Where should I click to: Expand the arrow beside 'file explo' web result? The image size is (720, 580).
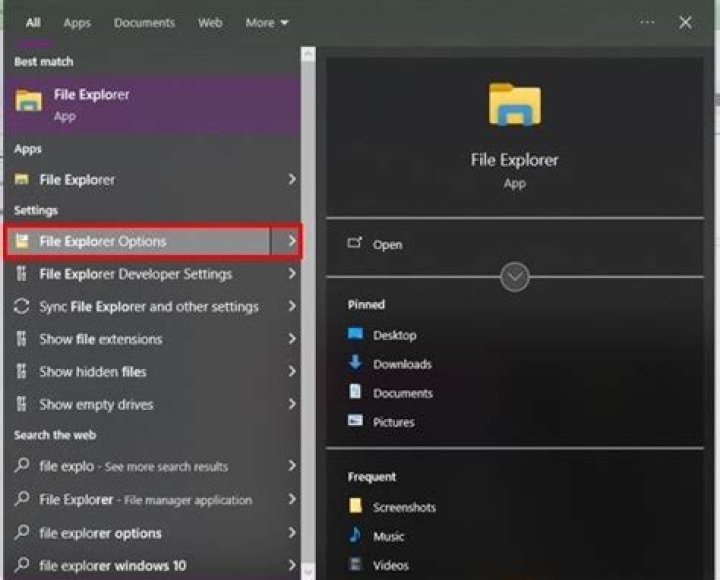click(292, 466)
